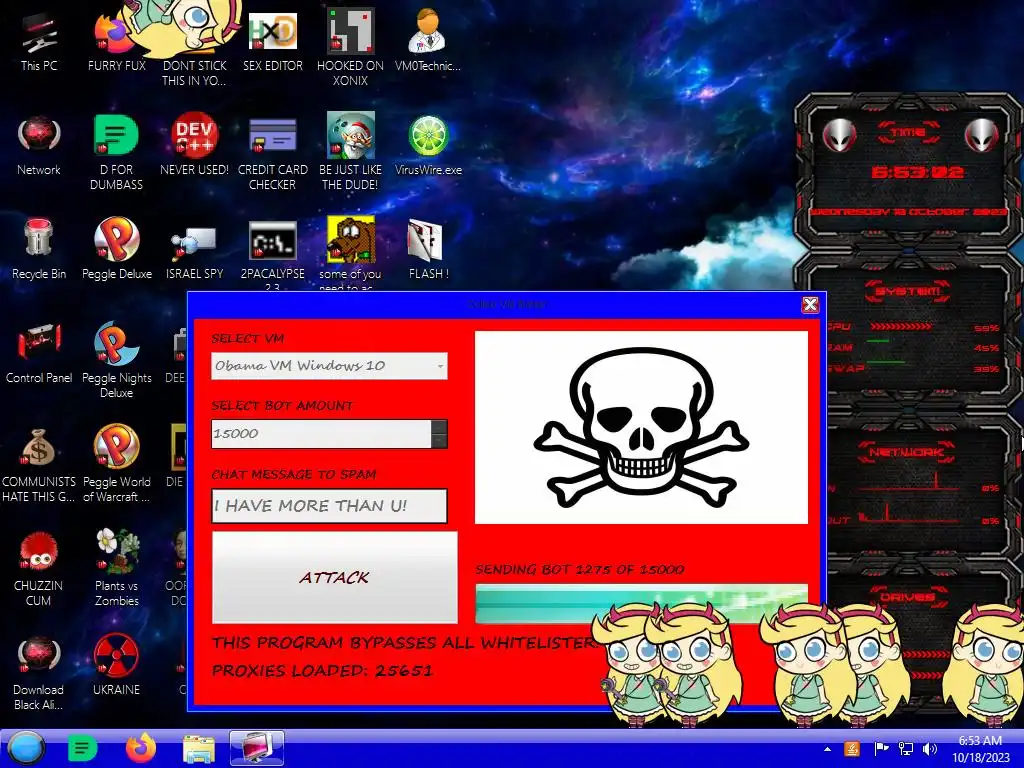The image size is (1024, 768).
Task: Switch to the active monitor app in taskbar
Action: 257,748
